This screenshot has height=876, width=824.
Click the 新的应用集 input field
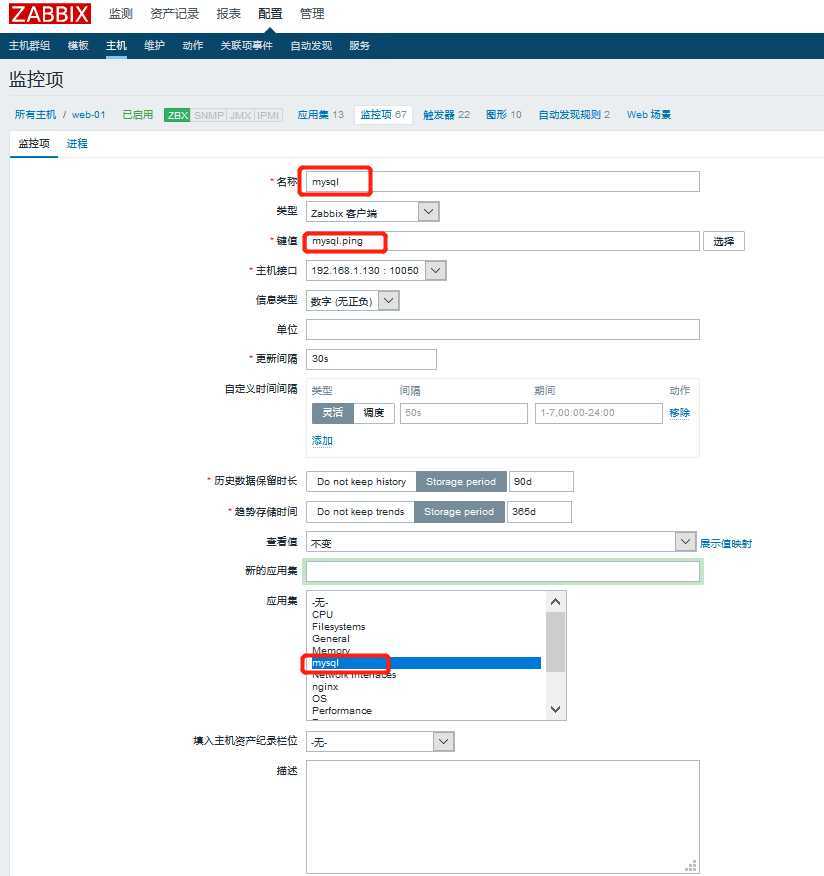coord(503,571)
